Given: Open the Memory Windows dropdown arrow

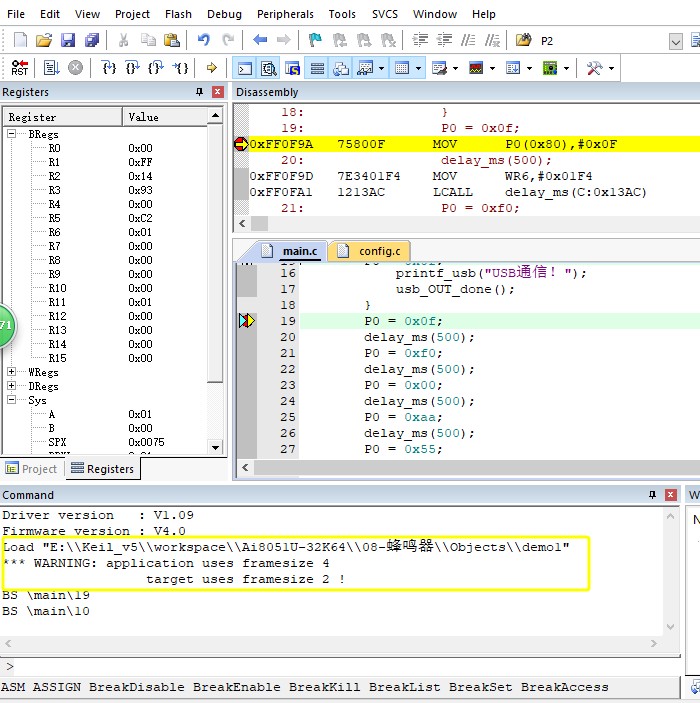Looking at the screenshot, I should [x=418, y=69].
